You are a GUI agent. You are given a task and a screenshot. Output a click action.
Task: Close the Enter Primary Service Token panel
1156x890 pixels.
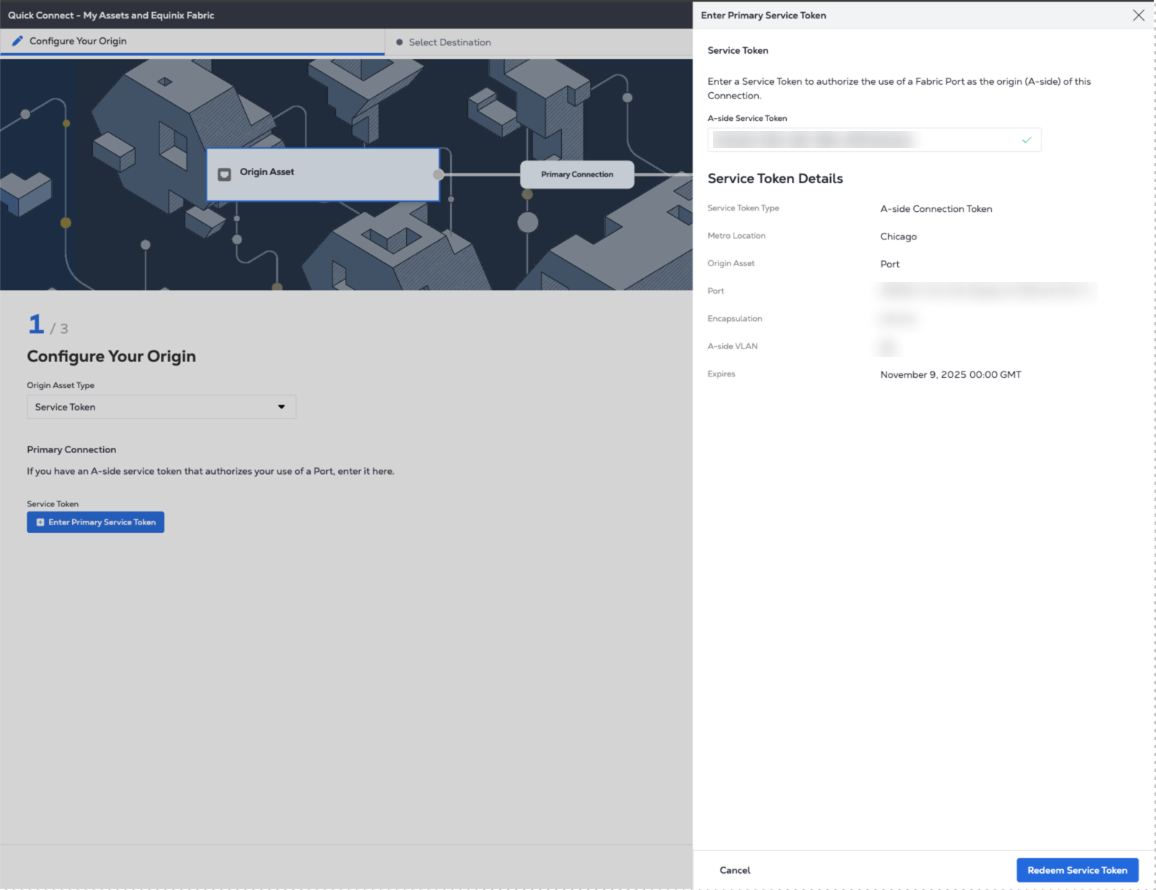[x=1138, y=16]
